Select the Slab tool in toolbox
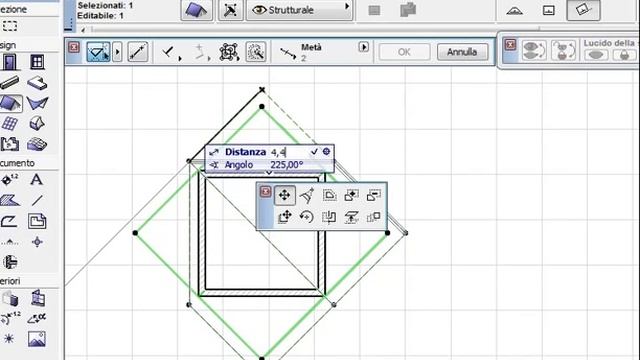Image resolution: width=640 pixels, height=360 pixels. click(37, 83)
